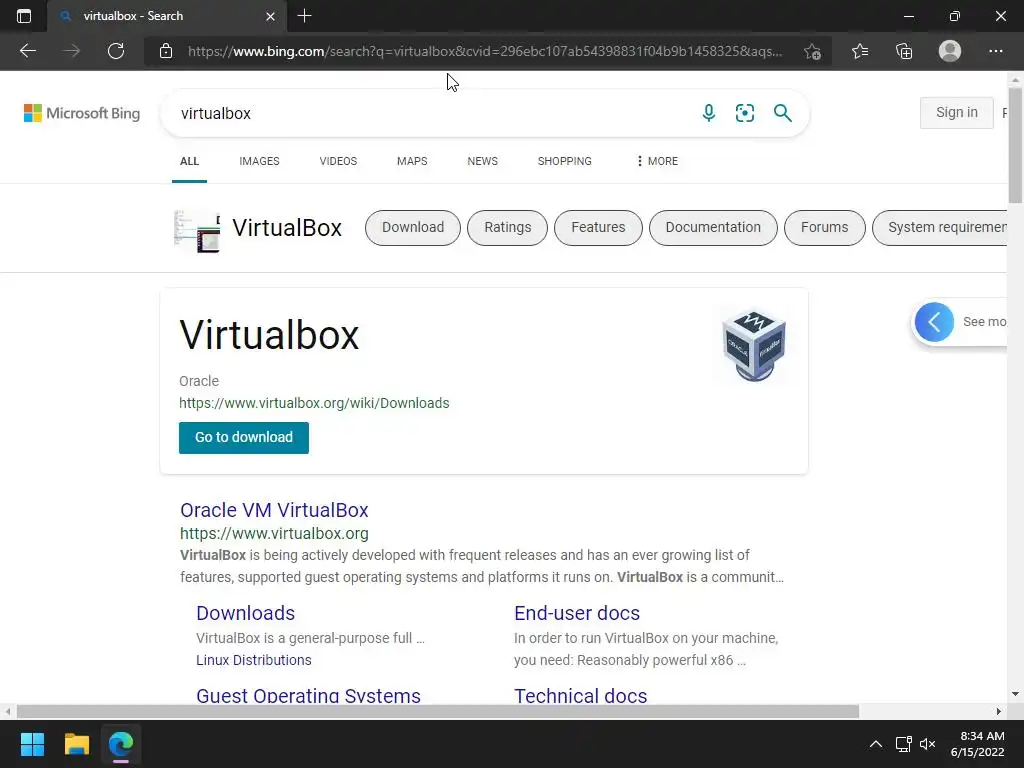This screenshot has height=768, width=1024.
Task: Open the browser profile avatar
Action: (950, 51)
